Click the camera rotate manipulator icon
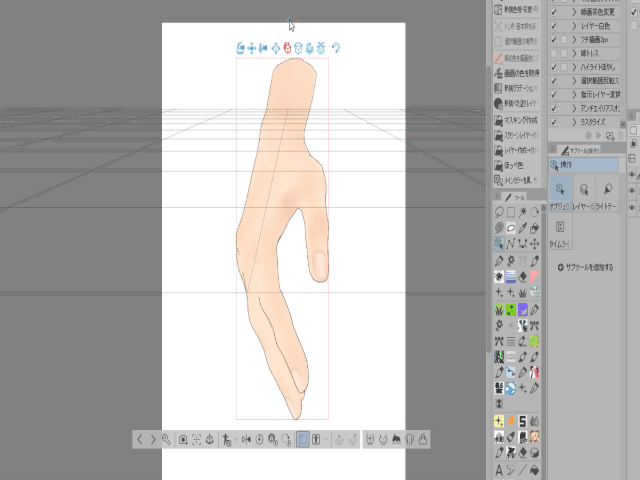 click(240, 48)
